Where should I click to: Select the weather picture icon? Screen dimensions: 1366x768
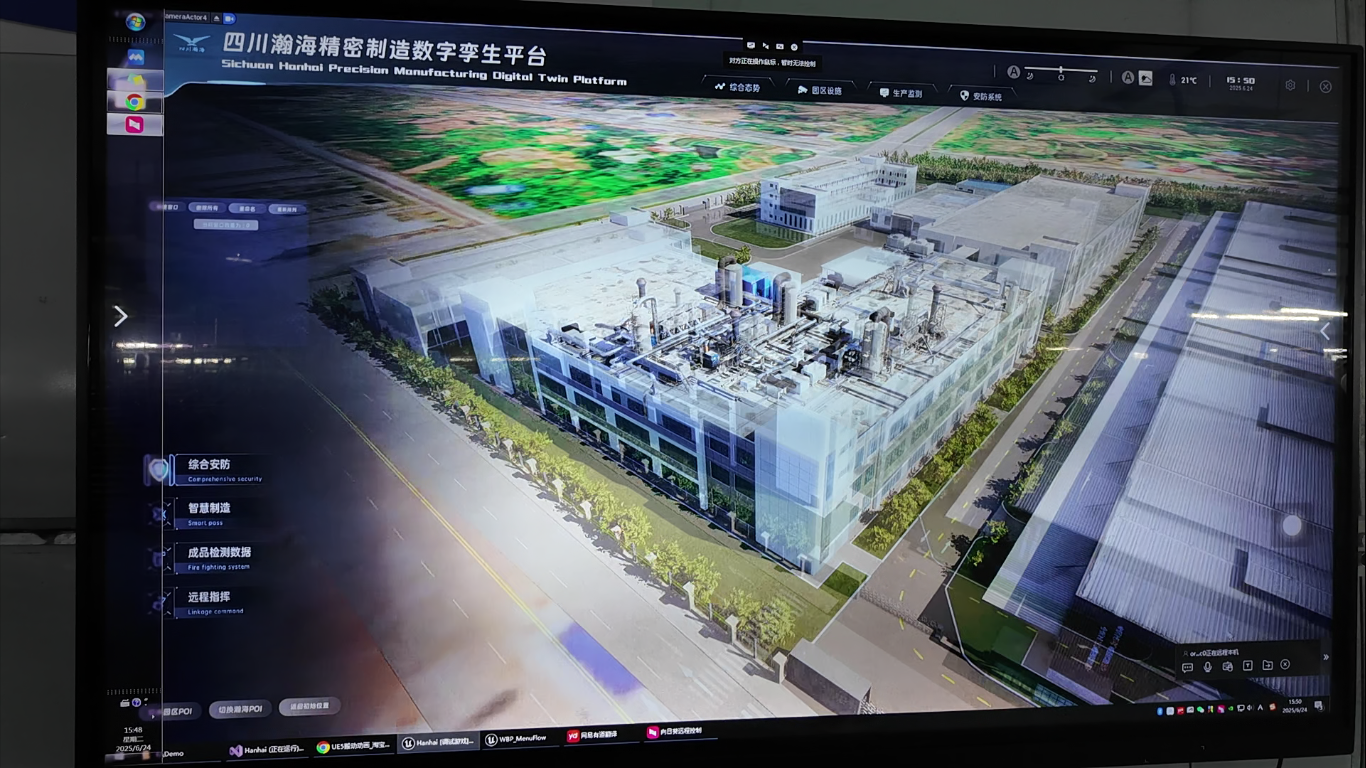[x=1145, y=77]
